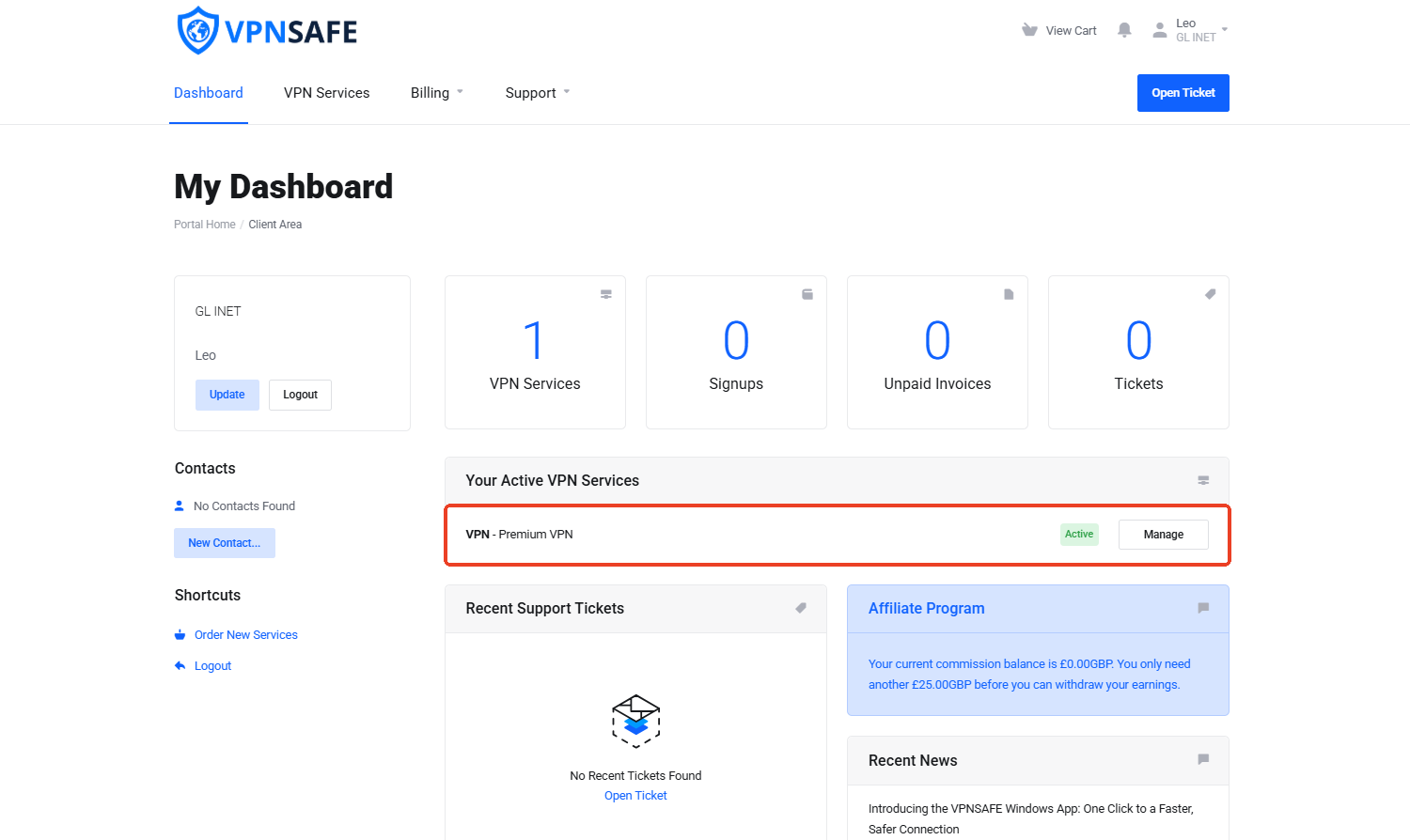Viewport: 1410px width, 840px height.
Task: Open the Signups count tile
Action: click(x=736, y=352)
